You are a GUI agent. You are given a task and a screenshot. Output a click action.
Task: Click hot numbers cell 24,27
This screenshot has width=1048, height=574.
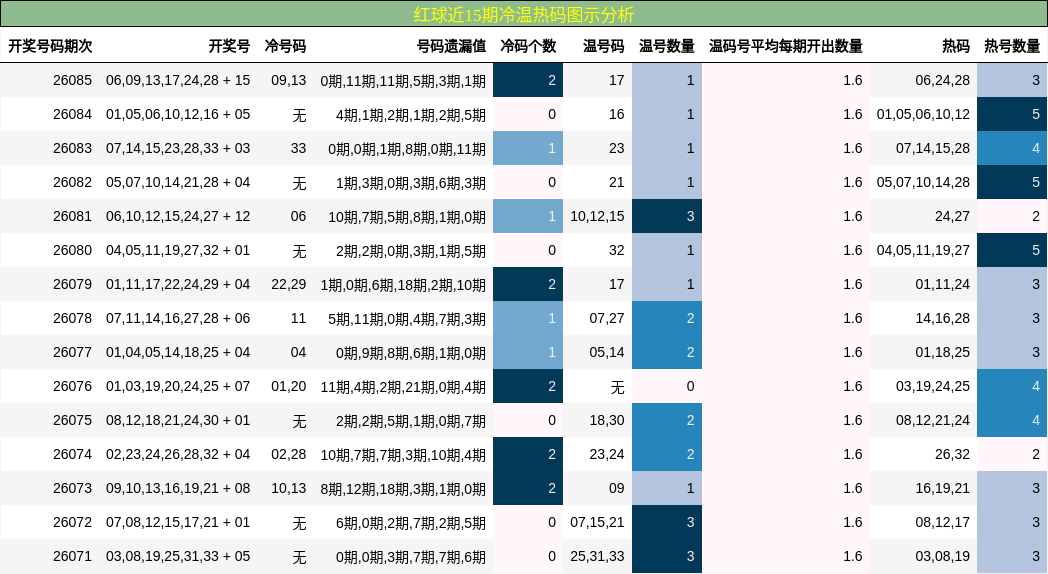(x=952, y=217)
